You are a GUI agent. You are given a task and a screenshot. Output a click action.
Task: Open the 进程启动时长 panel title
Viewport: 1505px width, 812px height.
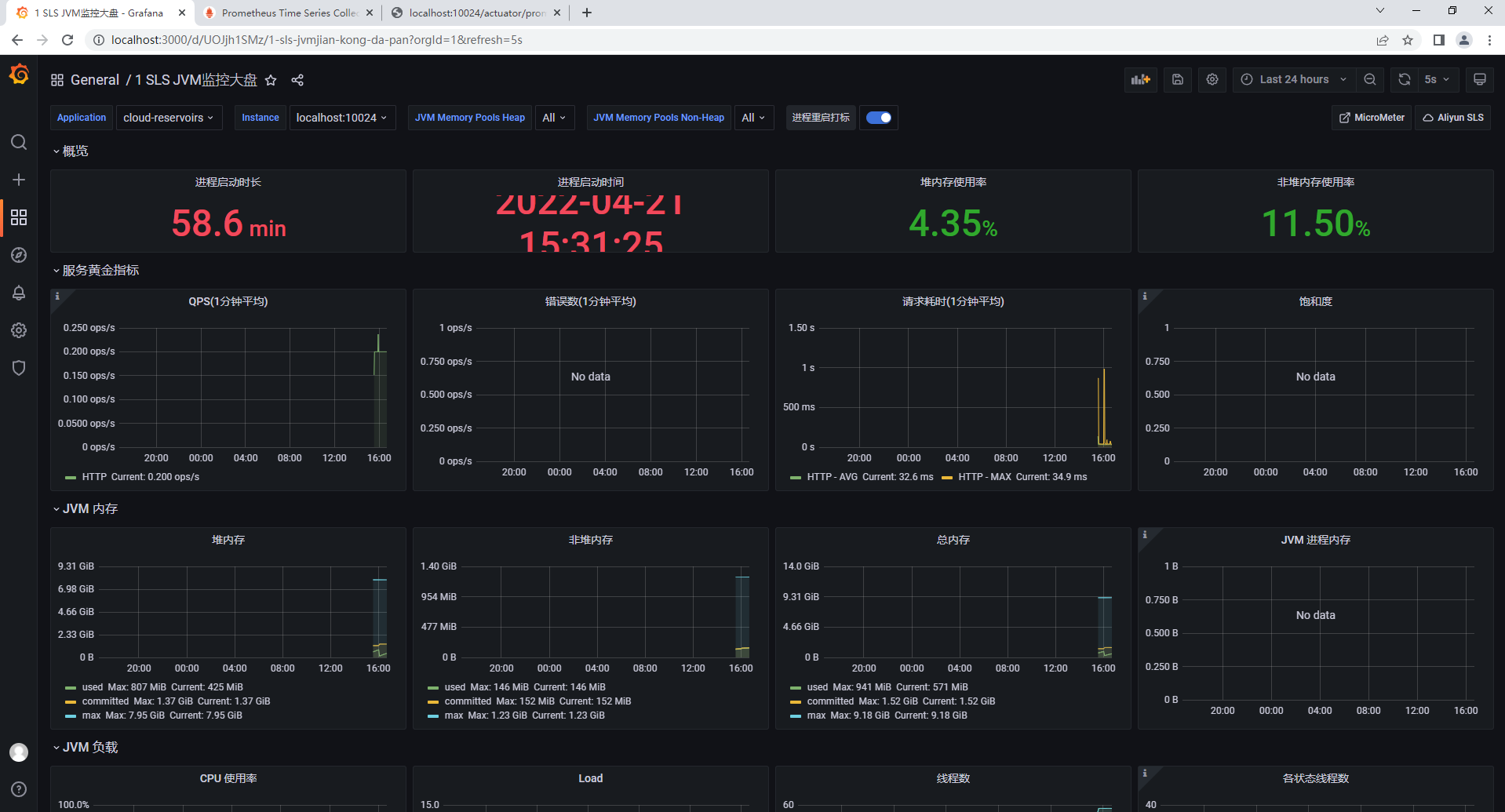228,182
